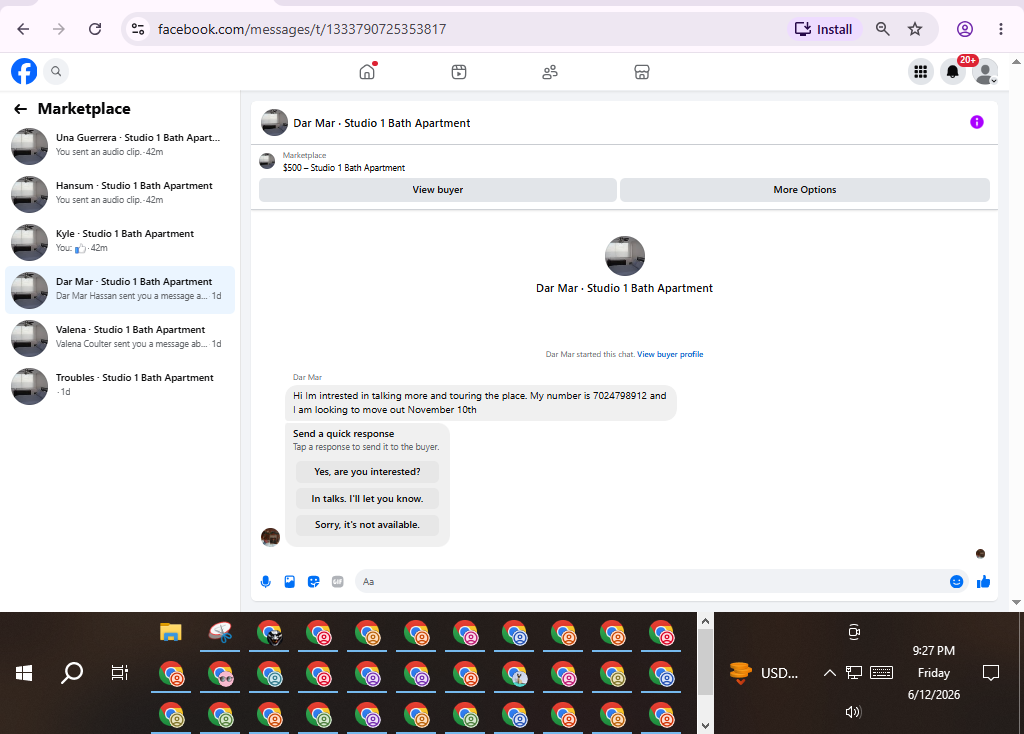This screenshot has height=734, width=1024.
Task: Open the browser zoom magnifier icon
Action: point(883,29)
